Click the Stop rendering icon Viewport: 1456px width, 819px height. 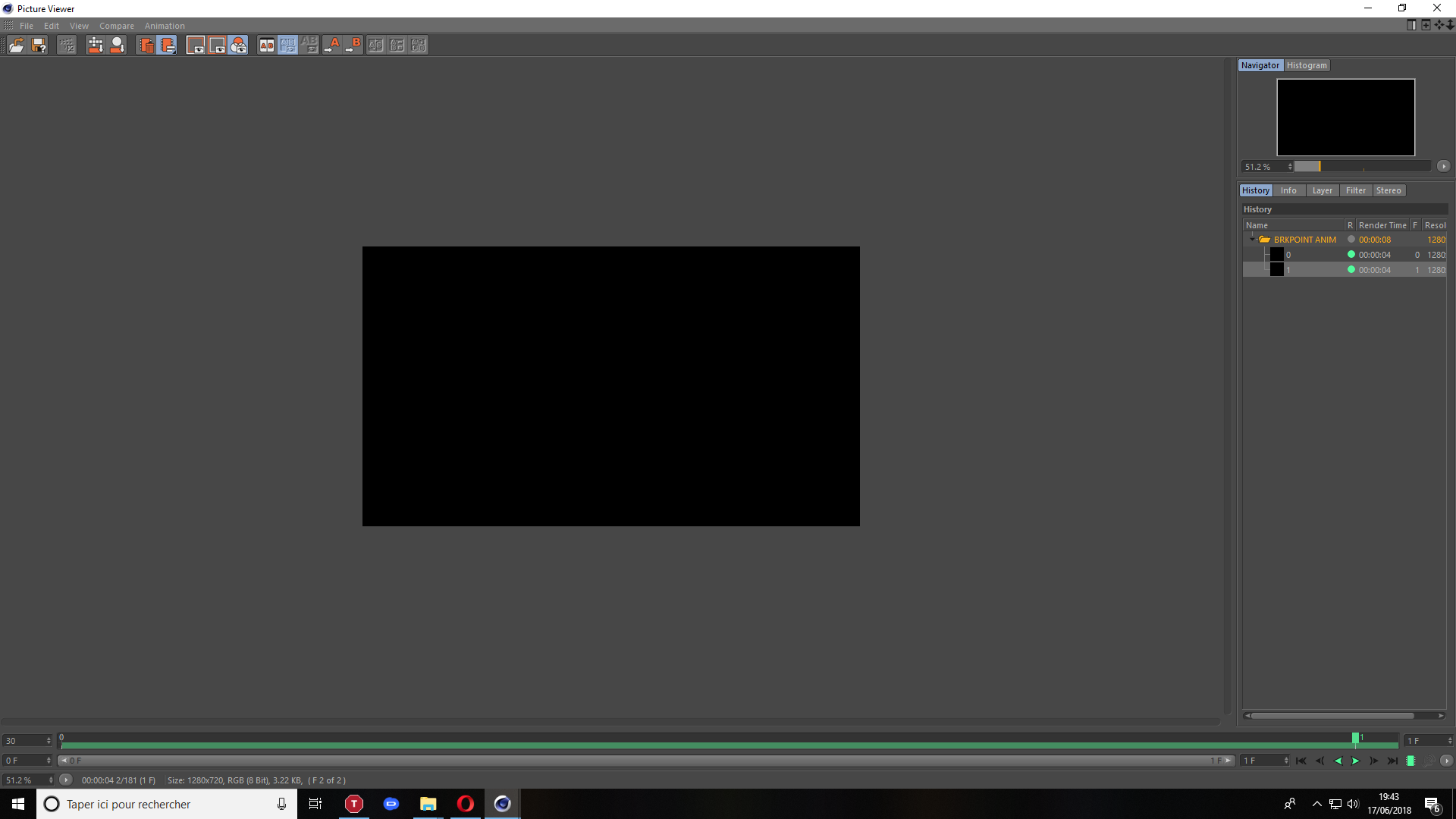click(x=67, y=45)
